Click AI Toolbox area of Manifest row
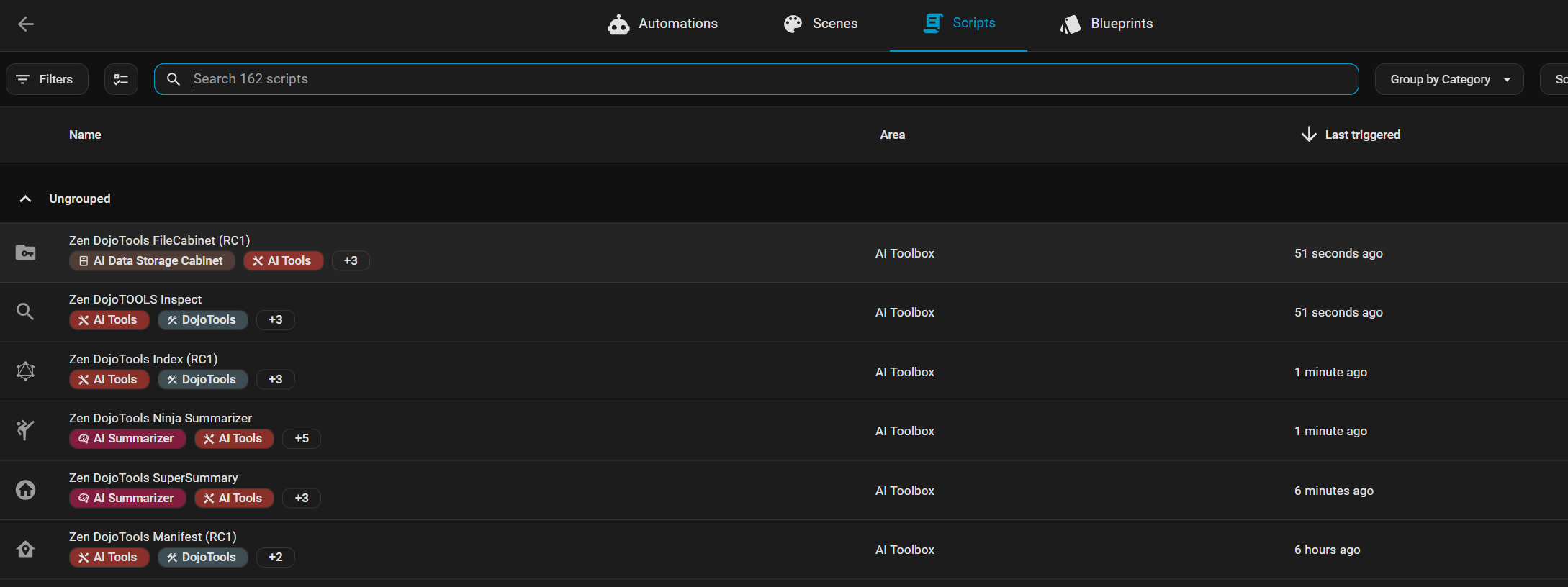The height and width of the screenshot is (587, 1568). pos(905,550)
